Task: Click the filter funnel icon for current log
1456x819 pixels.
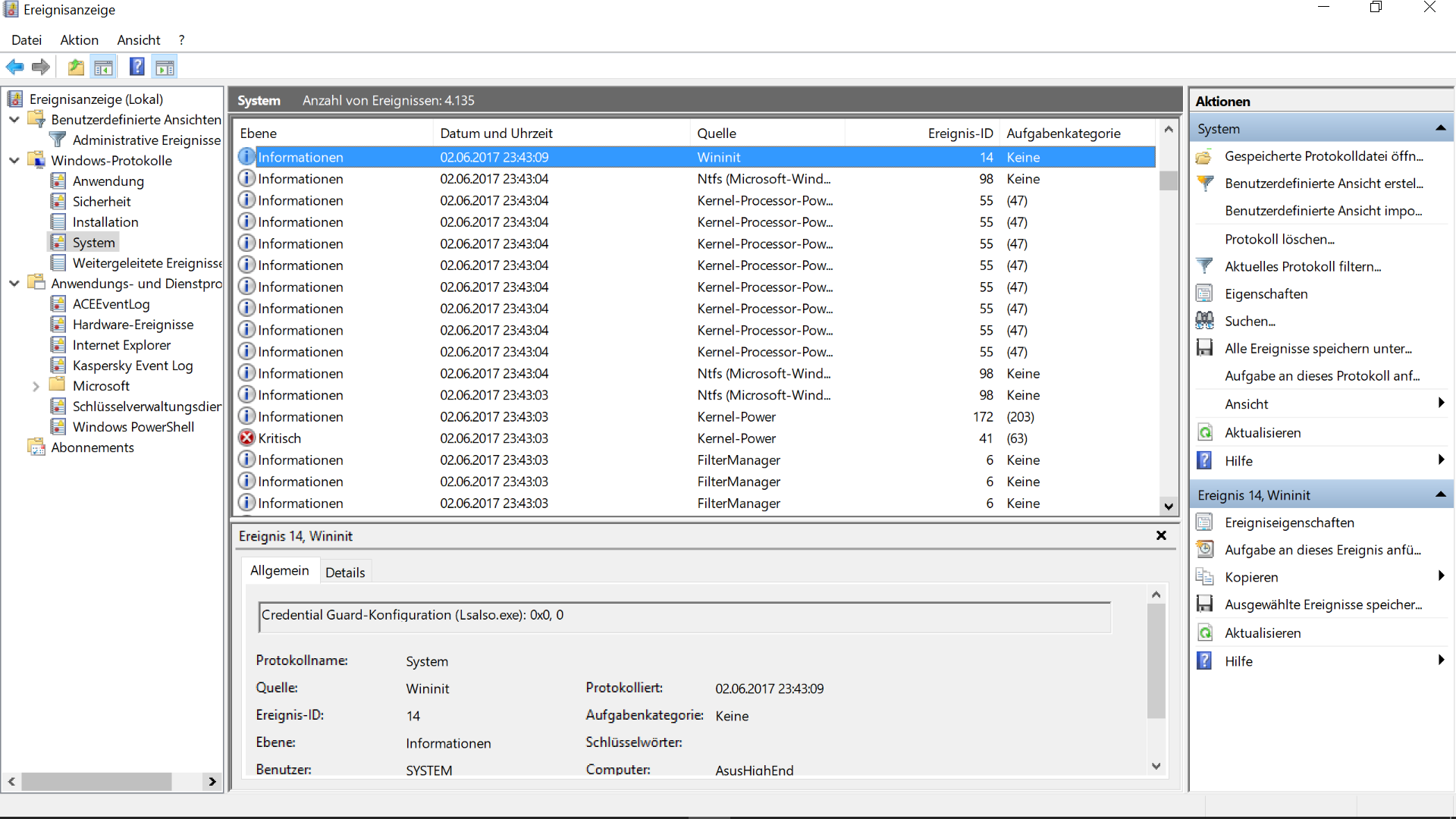Action: pyautogui.click(x=1204, y=266)
